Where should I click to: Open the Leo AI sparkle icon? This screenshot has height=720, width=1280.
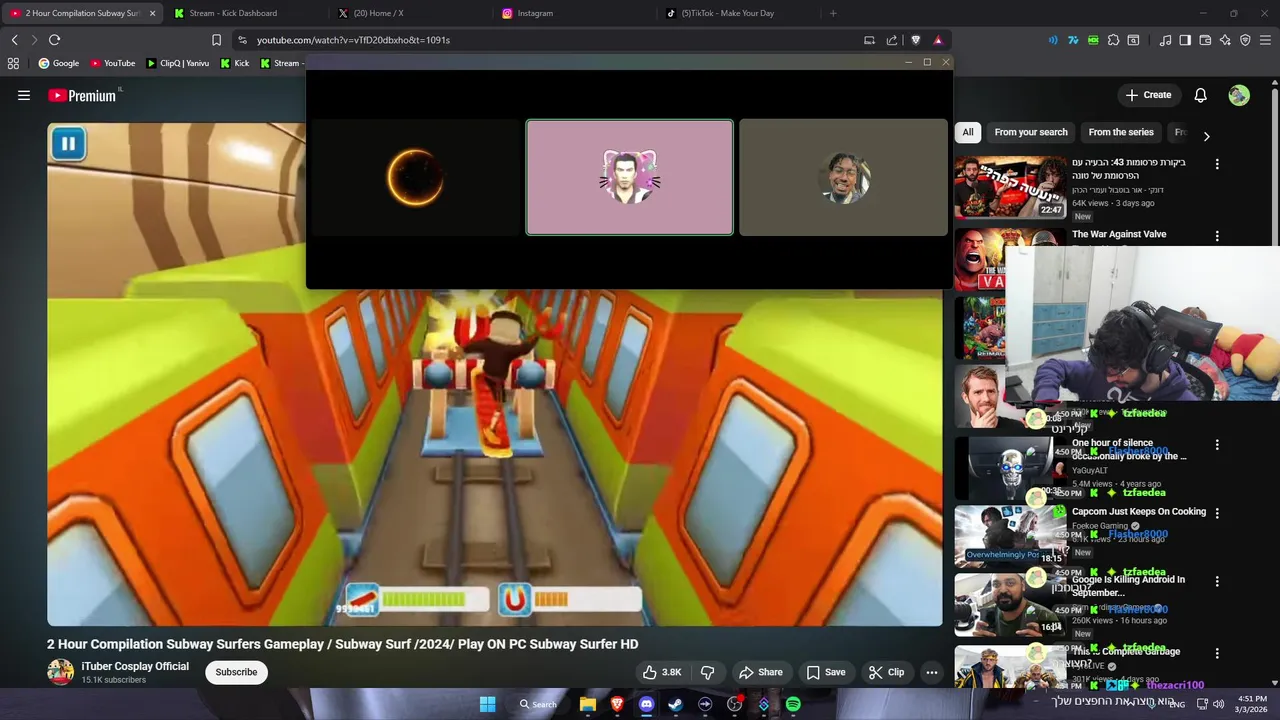coord(1225,40)
